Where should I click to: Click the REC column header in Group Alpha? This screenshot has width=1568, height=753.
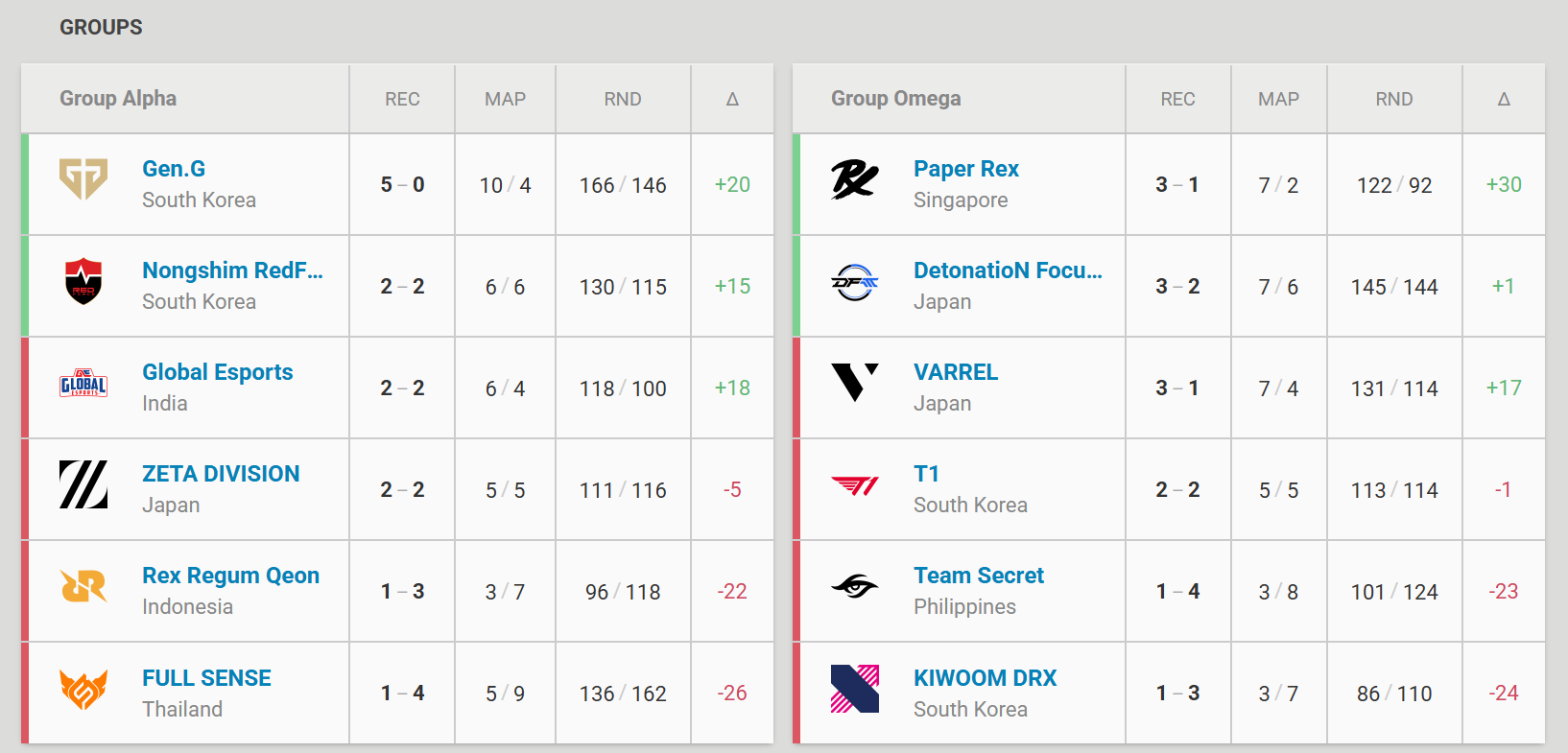pos(402,99)
